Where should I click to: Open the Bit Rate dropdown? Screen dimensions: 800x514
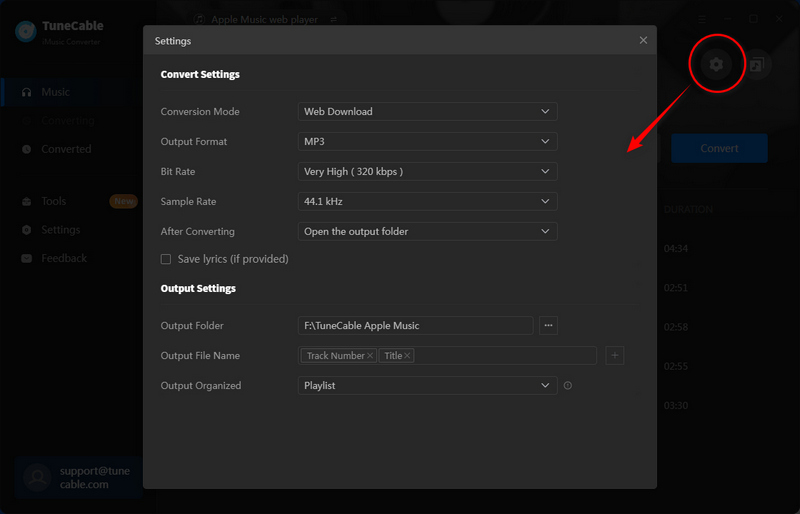coord(427,172)
